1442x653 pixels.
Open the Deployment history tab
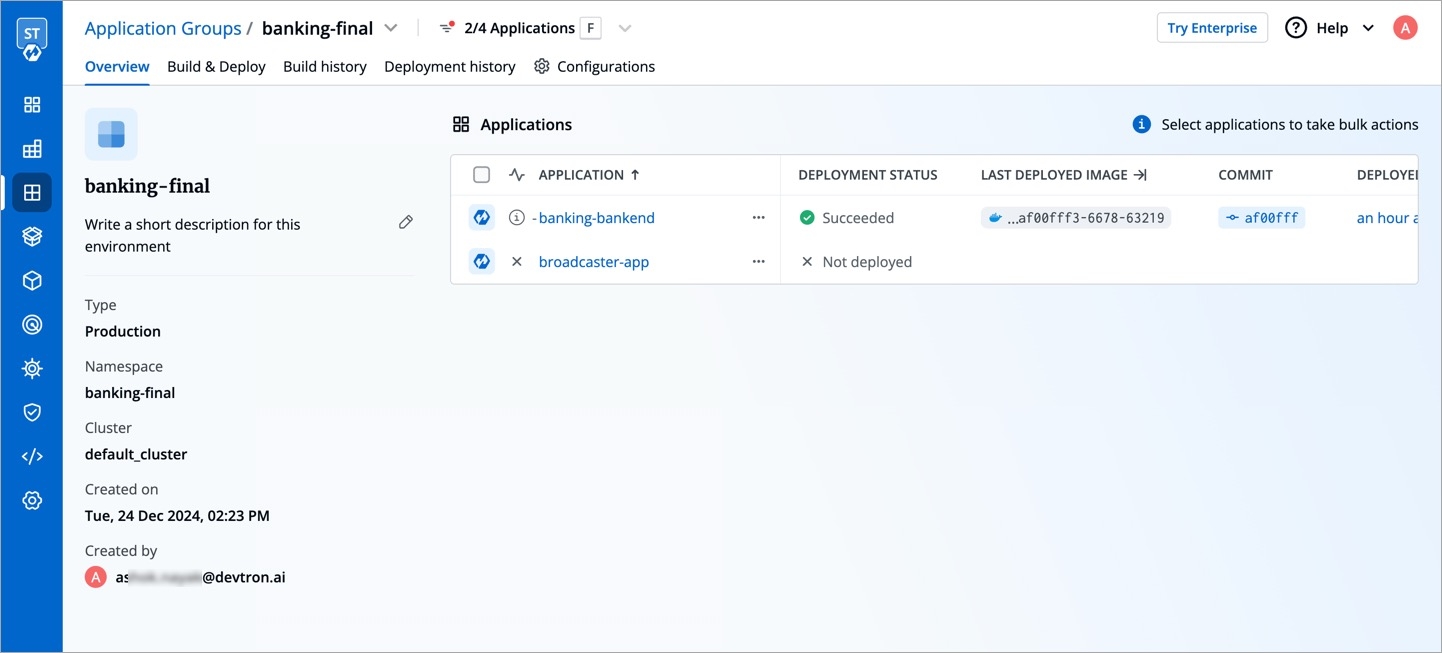[449, 66]
